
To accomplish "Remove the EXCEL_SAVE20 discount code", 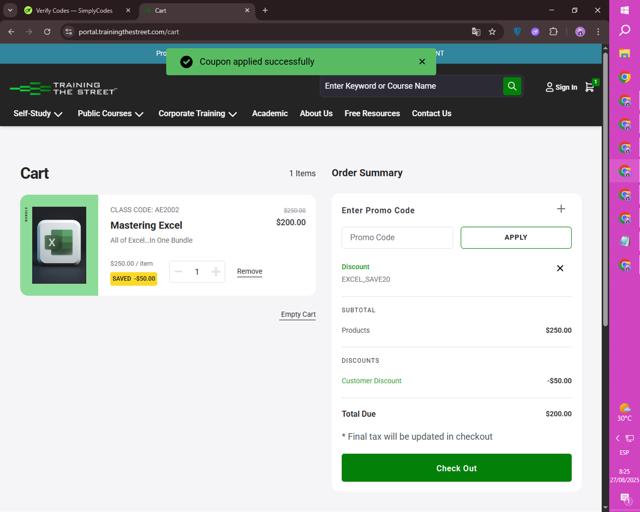I will pyautogui.click(x=560, y=268).
